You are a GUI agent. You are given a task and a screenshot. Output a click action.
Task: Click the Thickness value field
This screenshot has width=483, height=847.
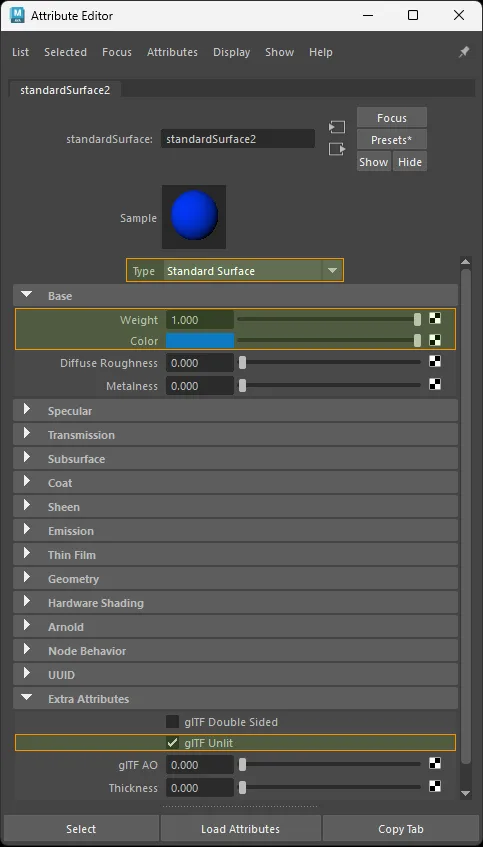[x=200, y=788]
